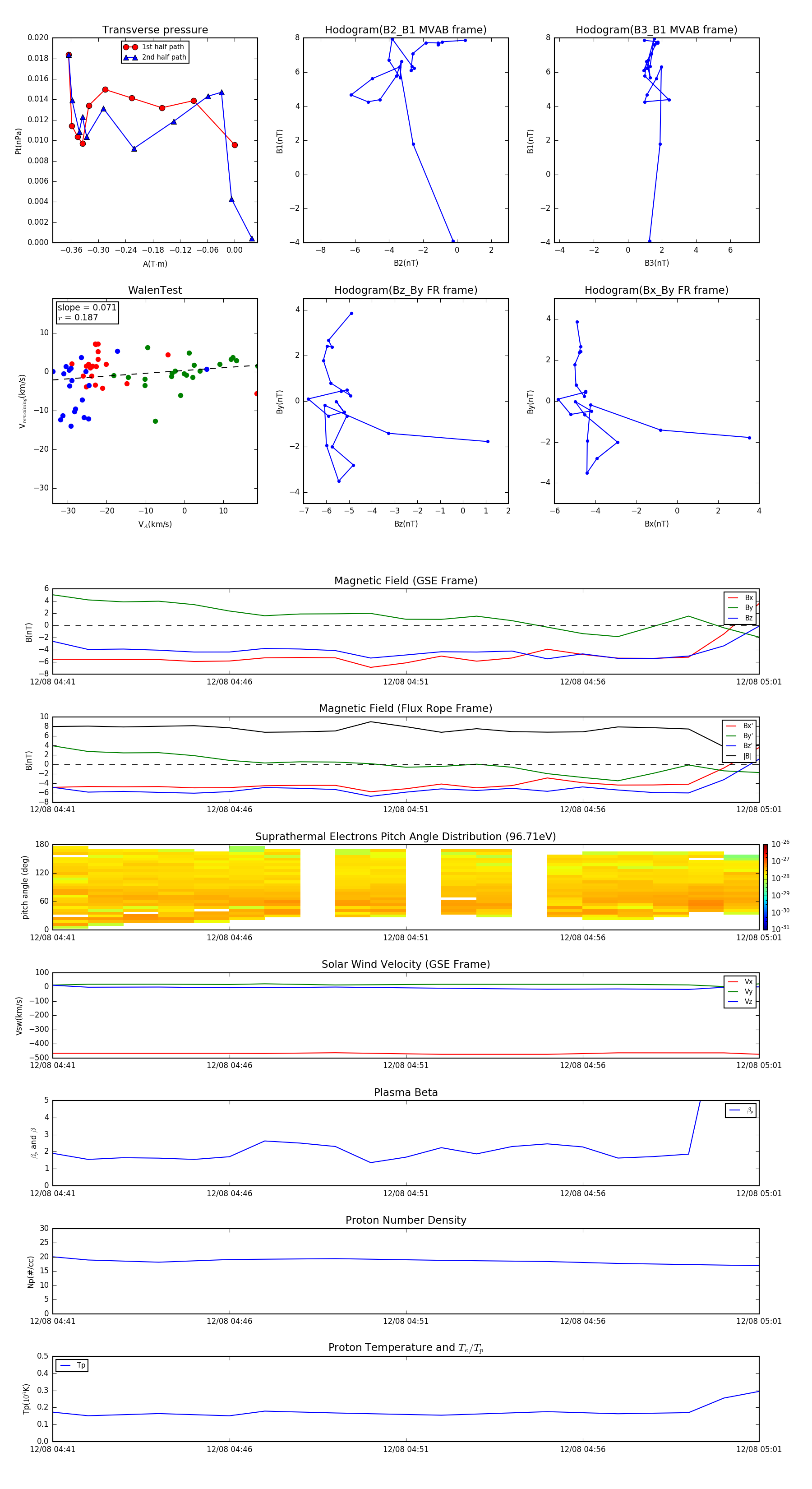Click the "Hodogram(Bz_By FR frame)" title

click(406, 290)
